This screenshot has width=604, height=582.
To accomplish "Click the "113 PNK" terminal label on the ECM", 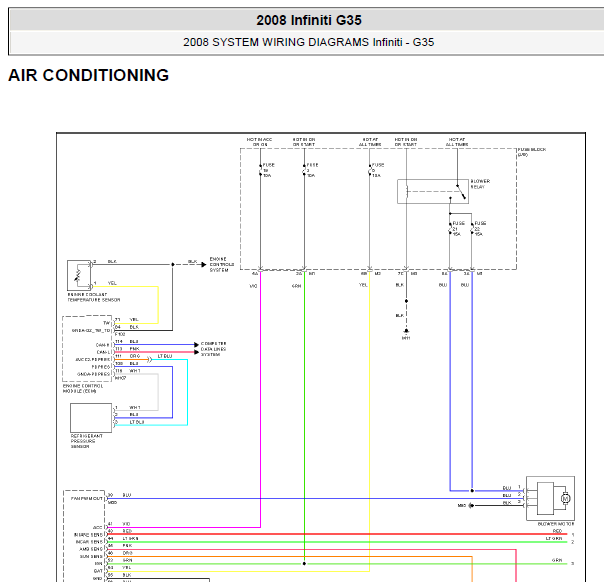I will coord(127,349).
